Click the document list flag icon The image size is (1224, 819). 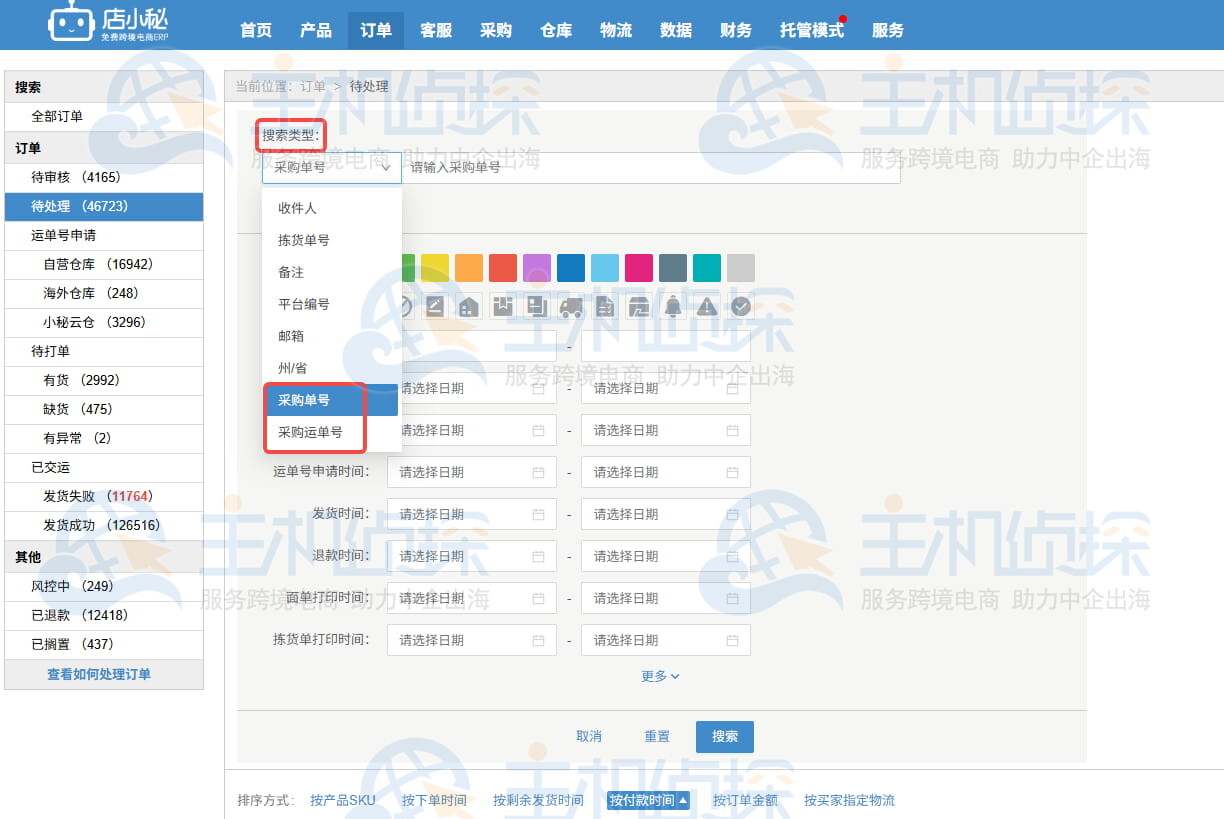[x=606, y=307]
